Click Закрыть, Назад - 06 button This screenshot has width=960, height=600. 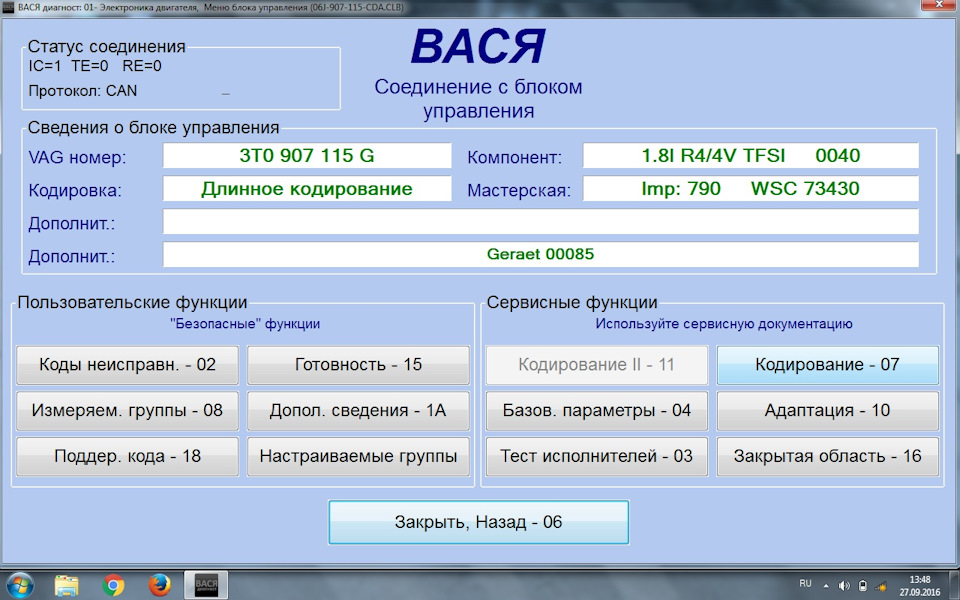478,522
